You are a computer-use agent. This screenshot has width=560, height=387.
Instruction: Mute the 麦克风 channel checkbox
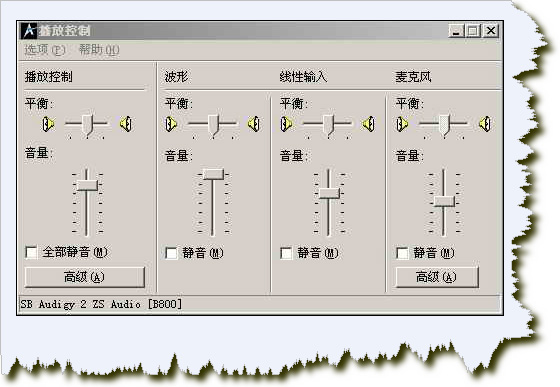coord(402,253)
